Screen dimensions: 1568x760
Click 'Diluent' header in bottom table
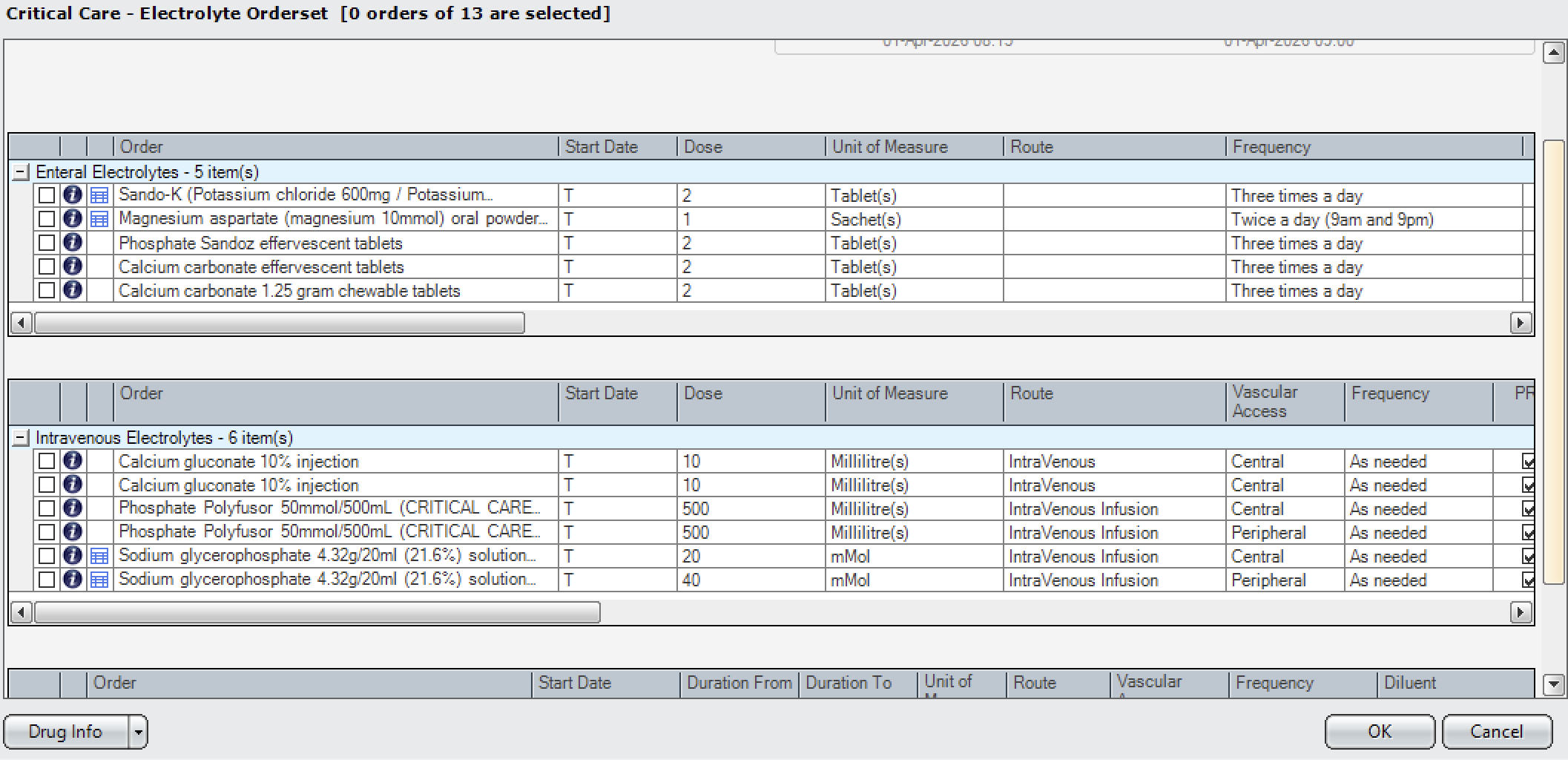1455,683
